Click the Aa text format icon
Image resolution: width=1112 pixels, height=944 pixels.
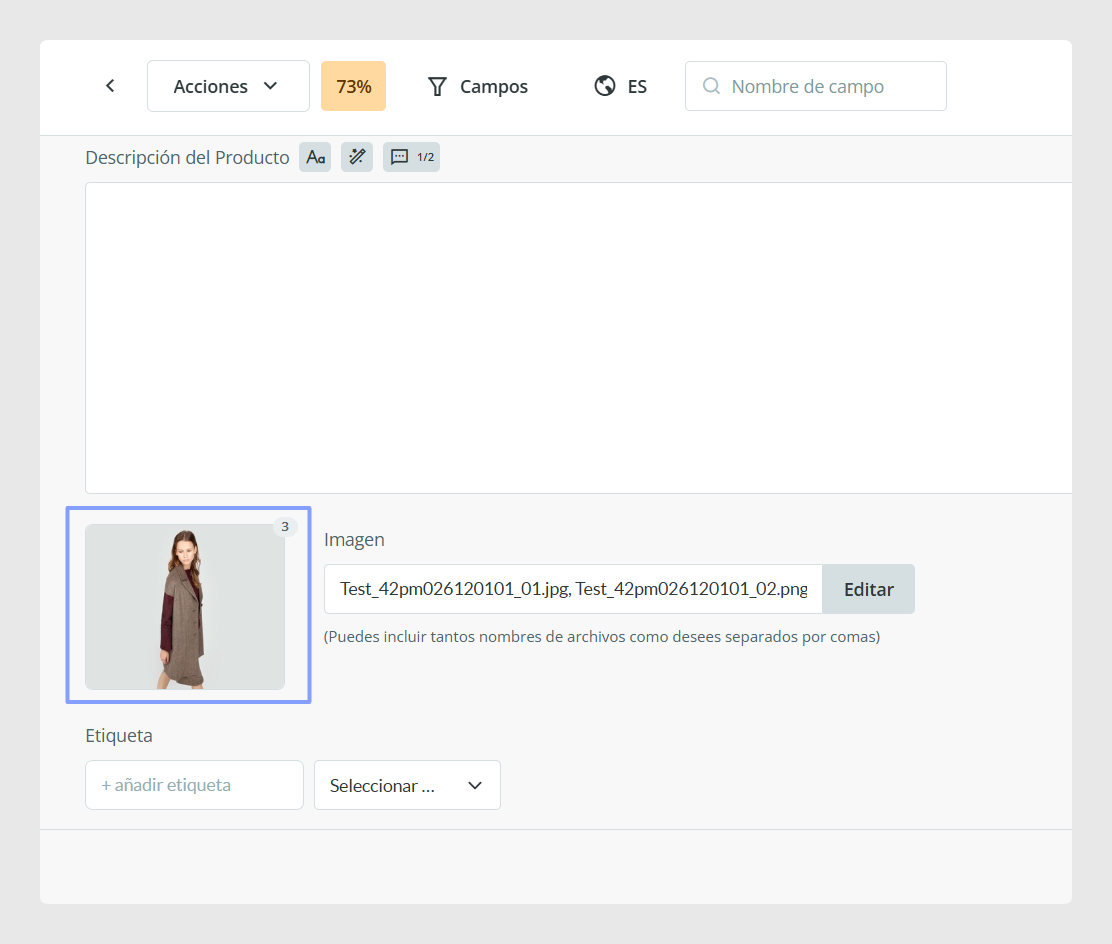[x=316, y=157]
